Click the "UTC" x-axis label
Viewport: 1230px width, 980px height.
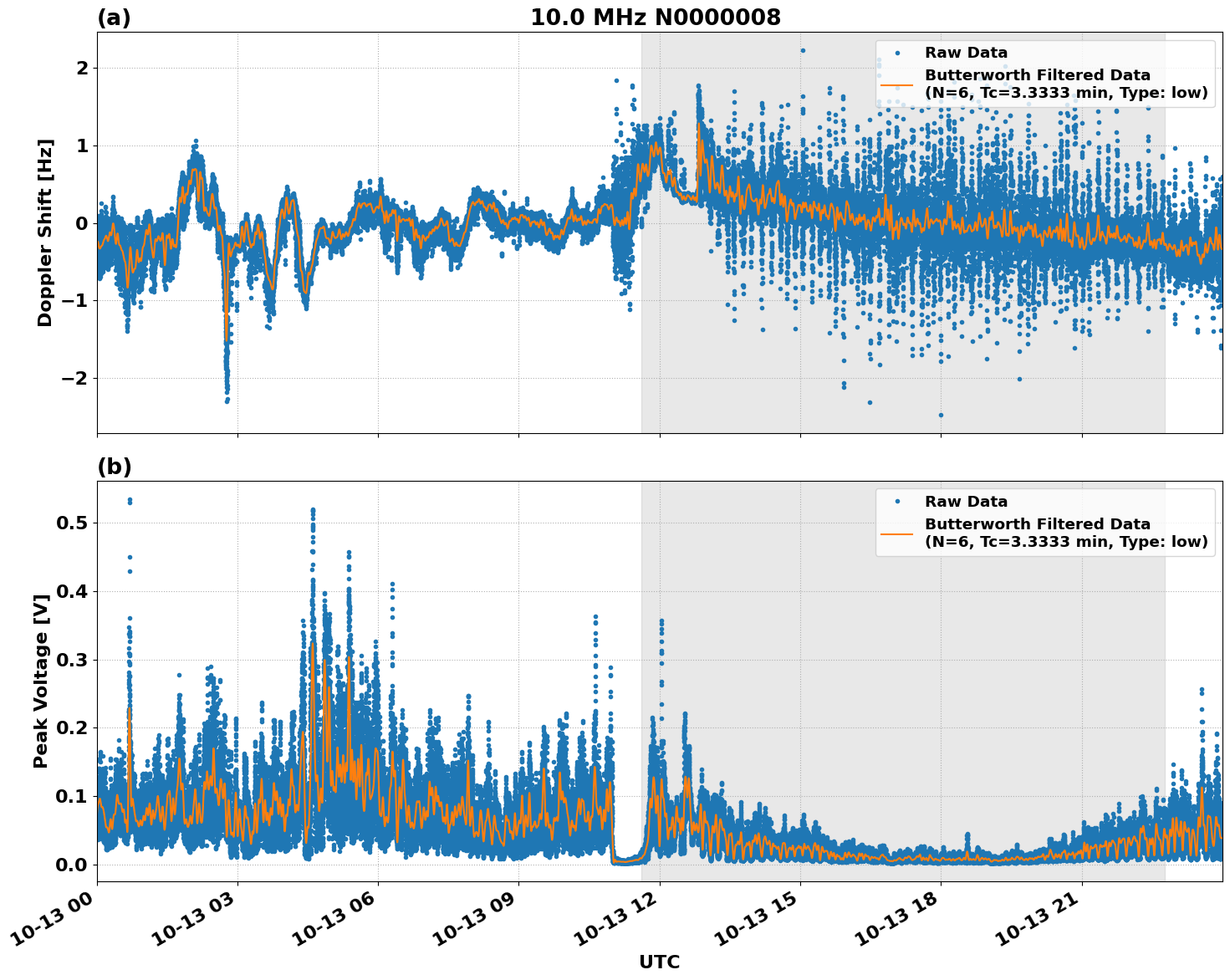point(659,962)
